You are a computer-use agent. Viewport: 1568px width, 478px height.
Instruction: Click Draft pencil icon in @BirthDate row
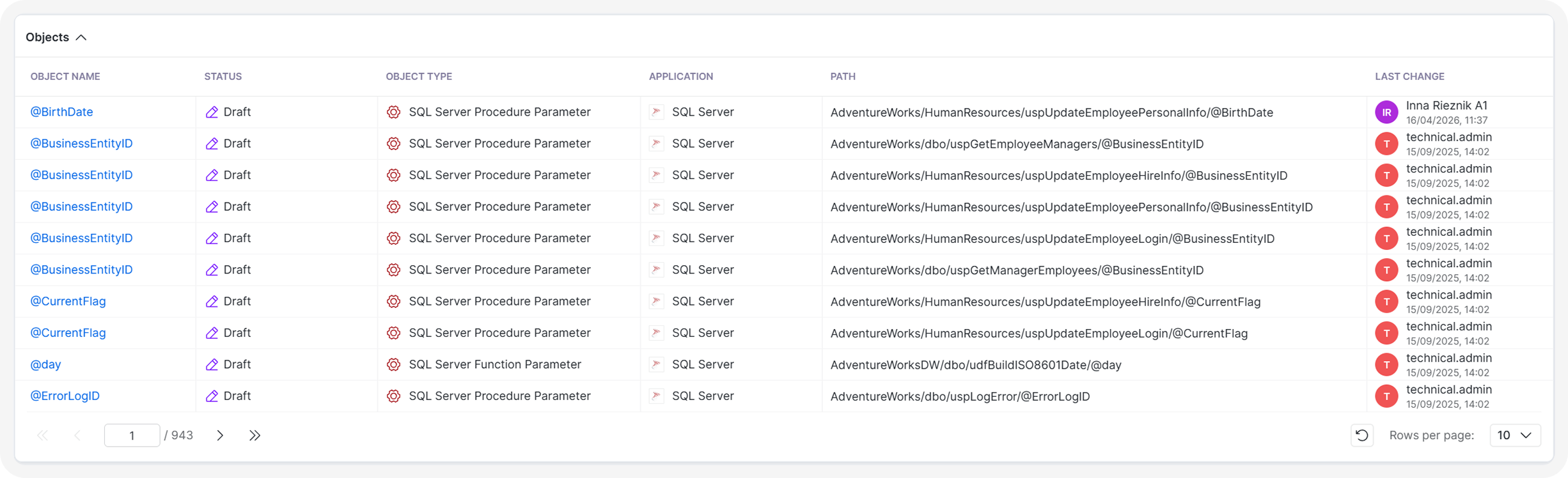point(212,112)
